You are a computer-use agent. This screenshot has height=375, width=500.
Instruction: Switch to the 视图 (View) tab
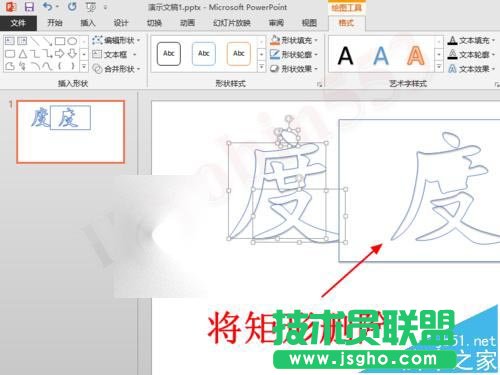309,23
